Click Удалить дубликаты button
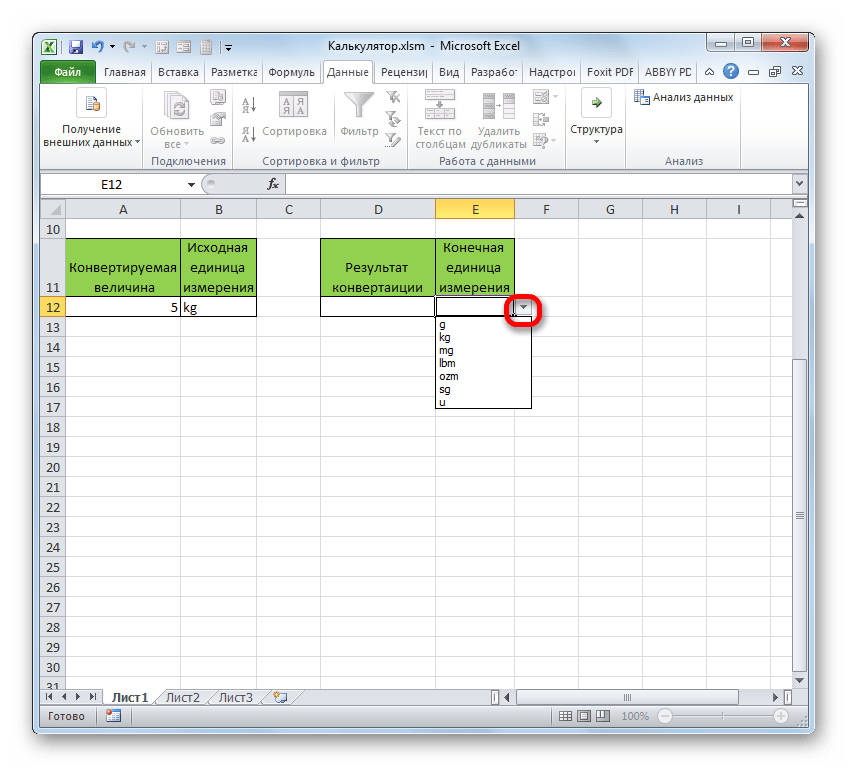This screenshot has height=767, width=848. (x=498, y=119)
